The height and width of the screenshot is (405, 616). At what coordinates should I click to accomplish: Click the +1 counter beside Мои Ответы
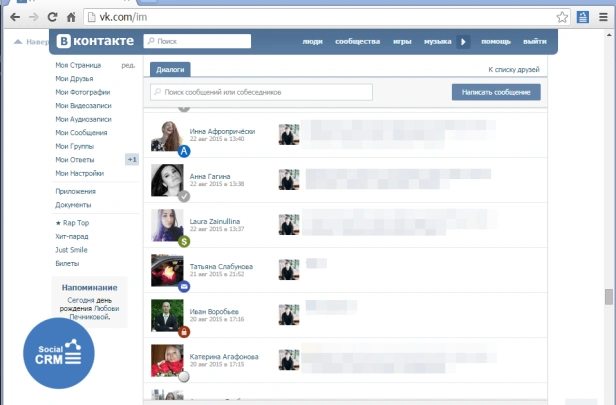[131, 159]
